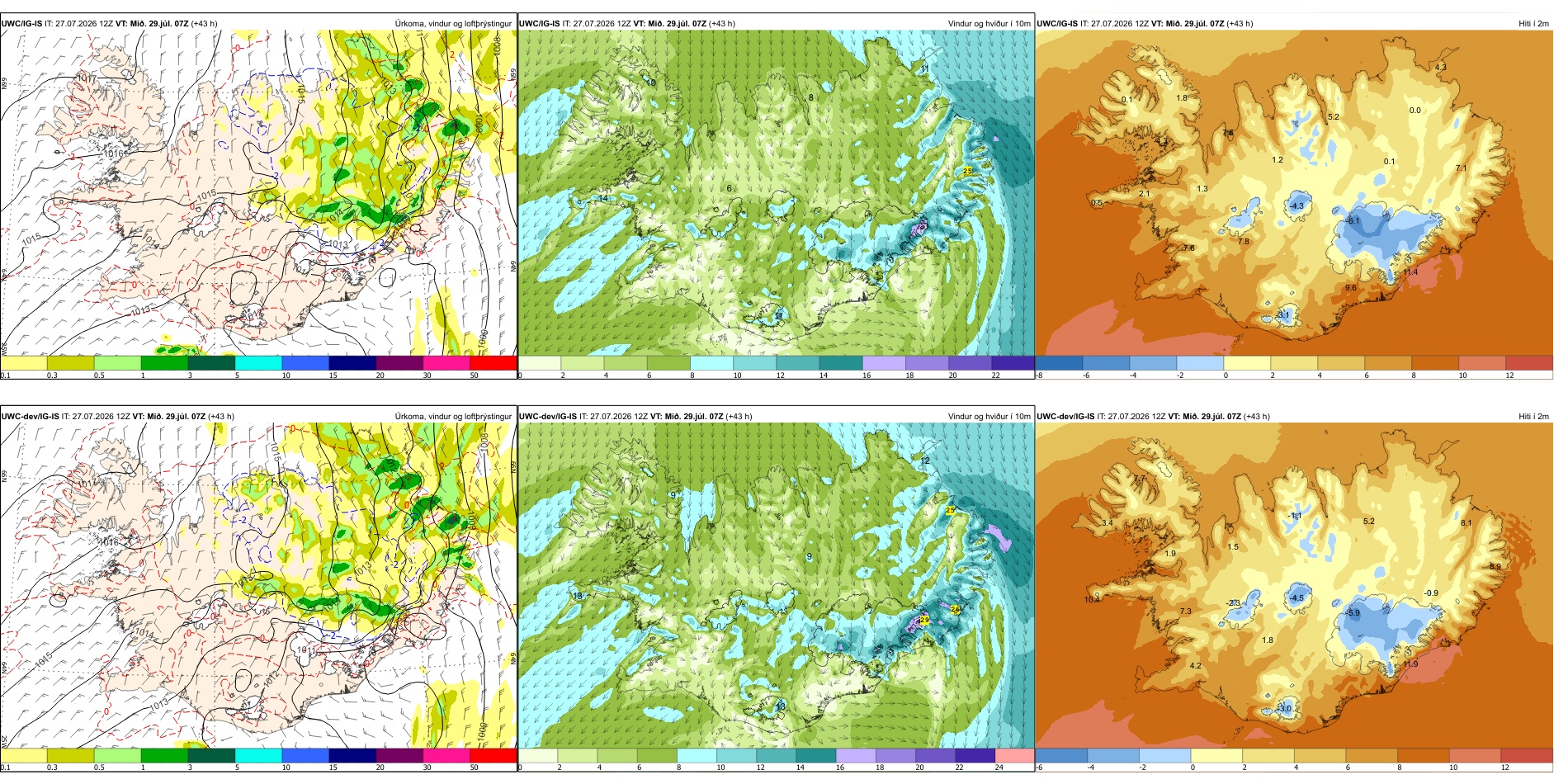Click the '-3.0' temperature value on UWC-dev temperature map
Image resolution: width=1568 pixels, height=784 pixels.
(1284, 709)
